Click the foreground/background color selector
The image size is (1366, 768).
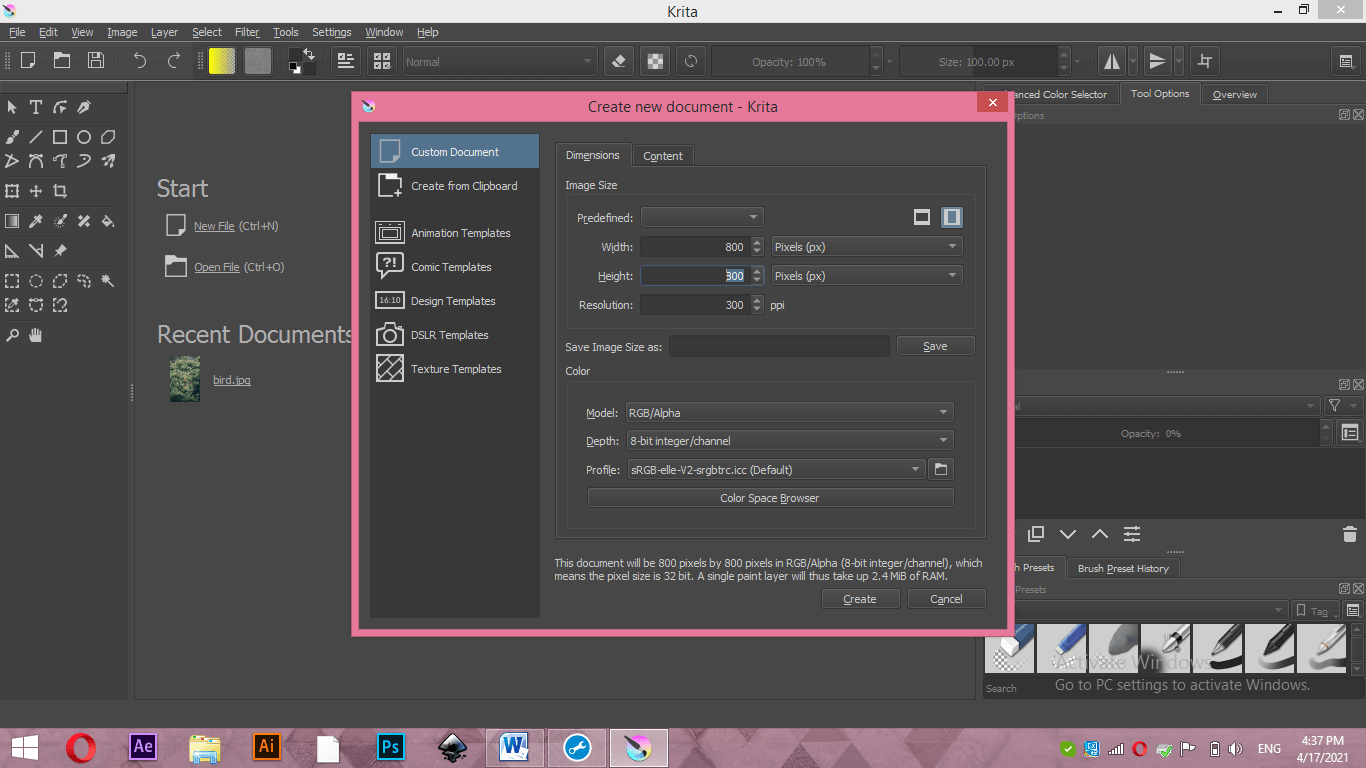301,61
